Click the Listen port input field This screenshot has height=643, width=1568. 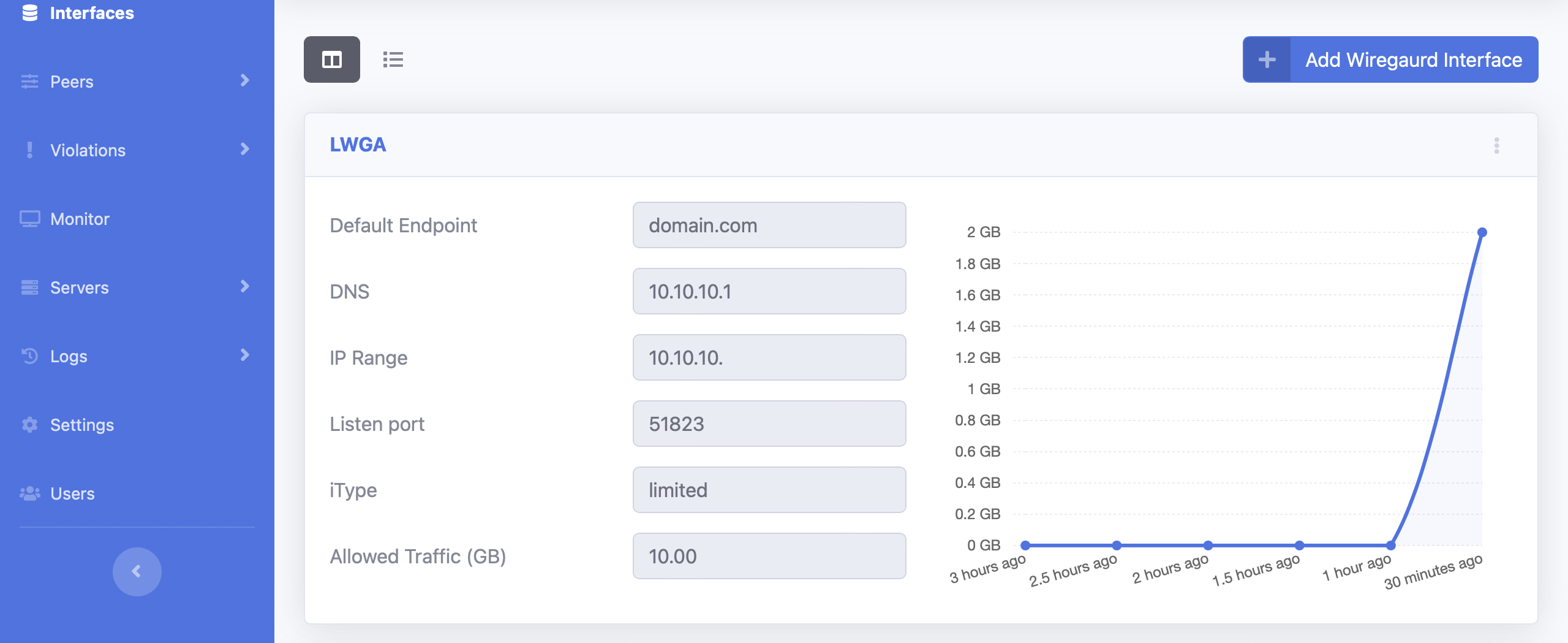click(x=769, y=424)
